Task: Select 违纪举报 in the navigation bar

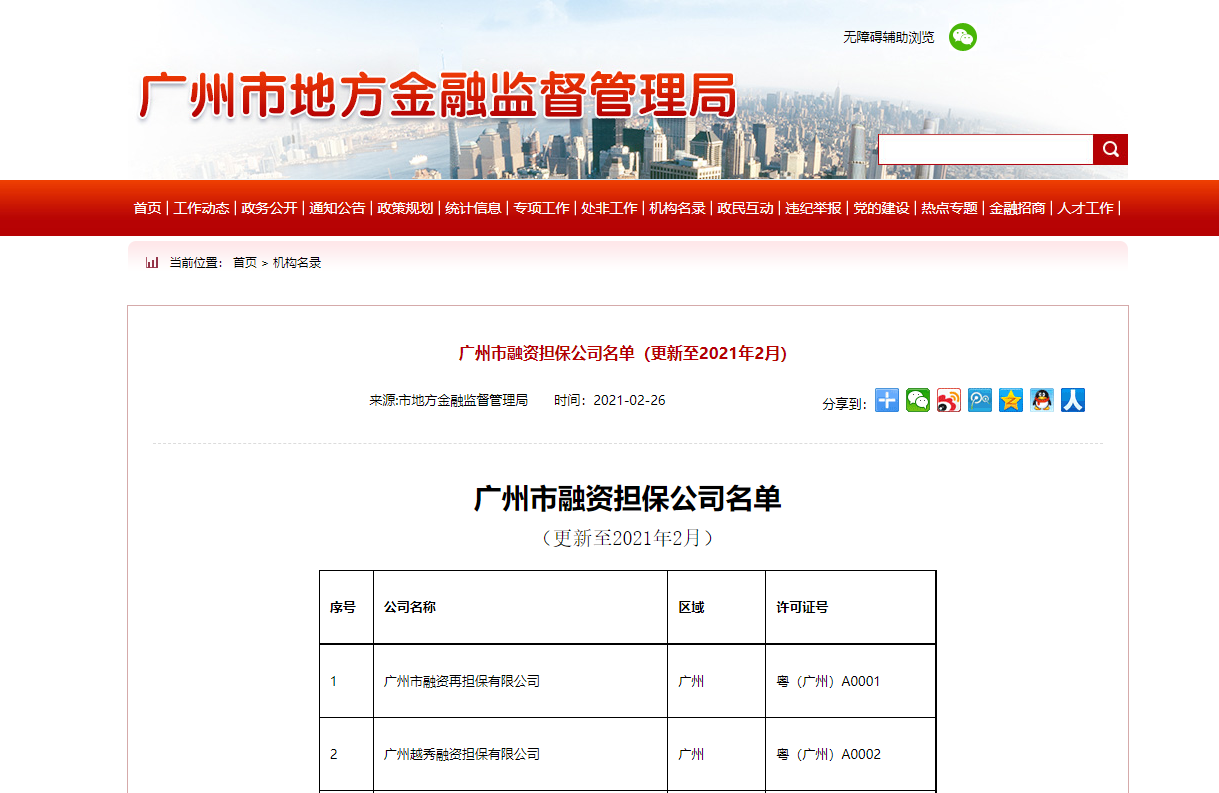Action: (x=813, y=208)
